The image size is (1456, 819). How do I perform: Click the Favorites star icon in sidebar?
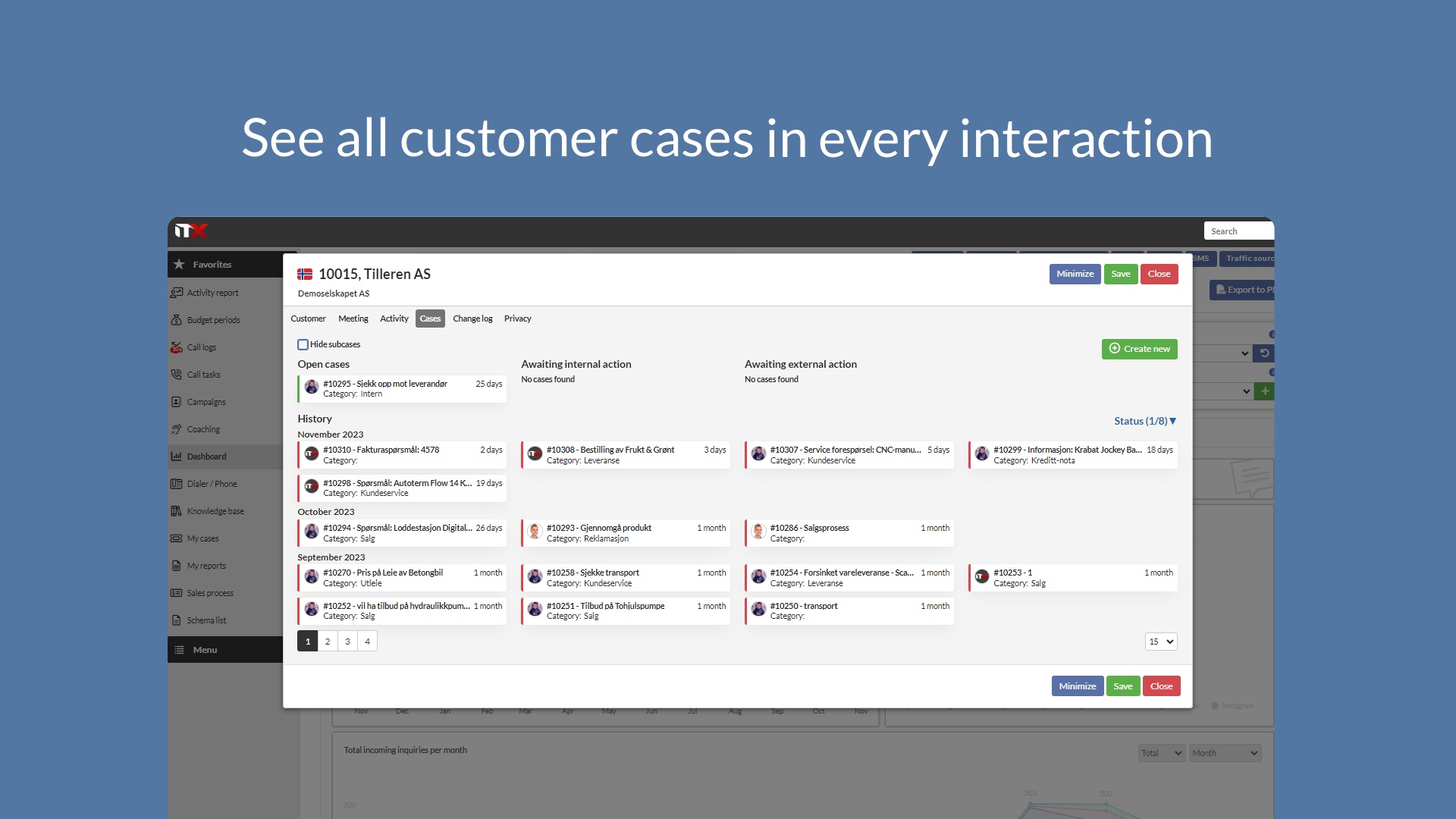pyautogui.click(x=181, y=263)
